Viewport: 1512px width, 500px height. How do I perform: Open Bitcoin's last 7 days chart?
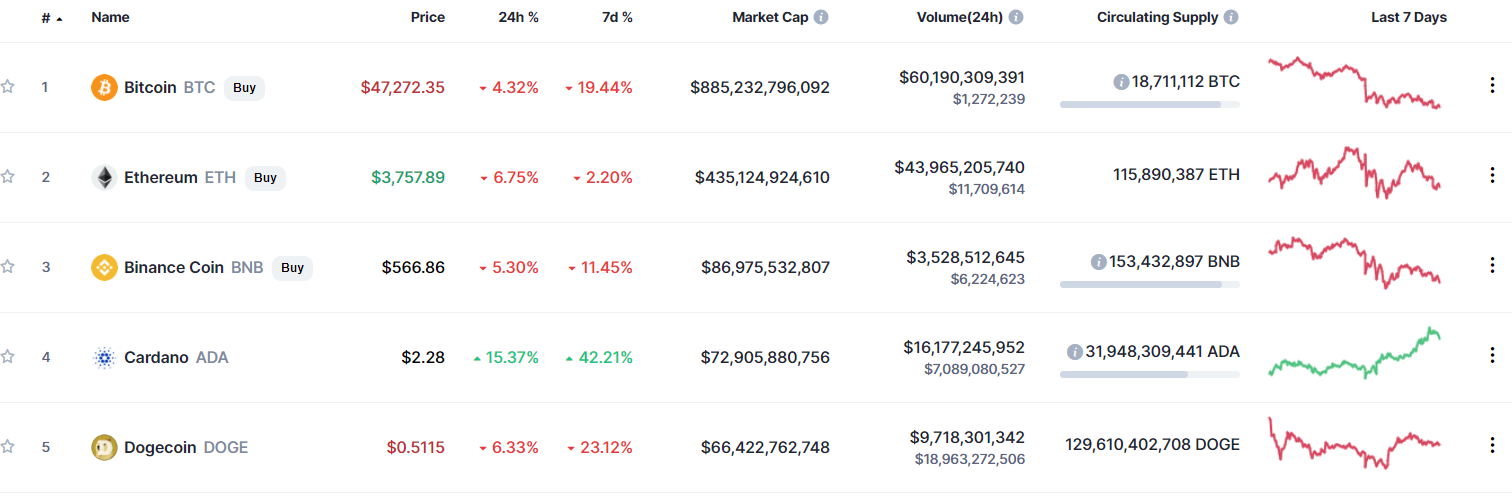click(1355, 83)
